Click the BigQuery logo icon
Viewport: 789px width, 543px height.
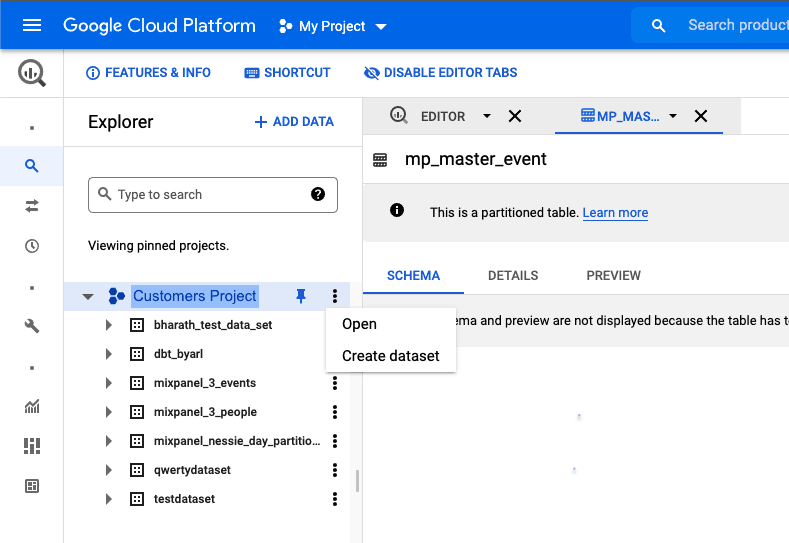coord(32,73)
